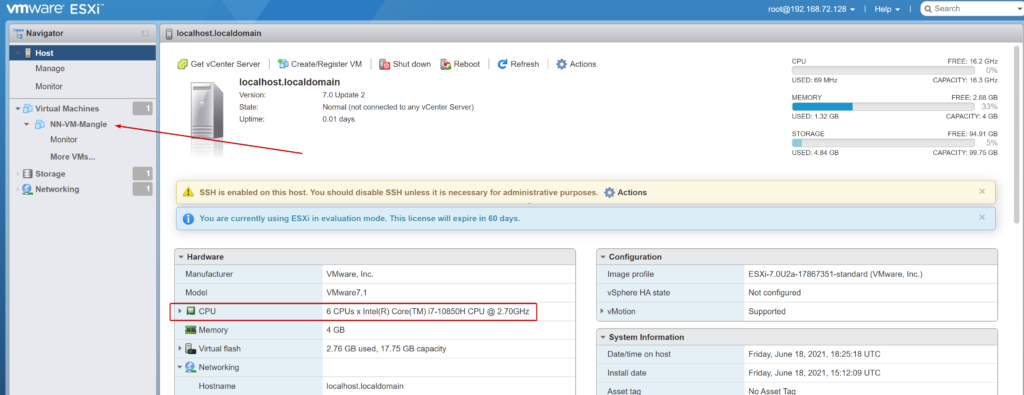Click the gear icon in SSH warning banner
1024x395 pixels.
(x=609, y=193)
